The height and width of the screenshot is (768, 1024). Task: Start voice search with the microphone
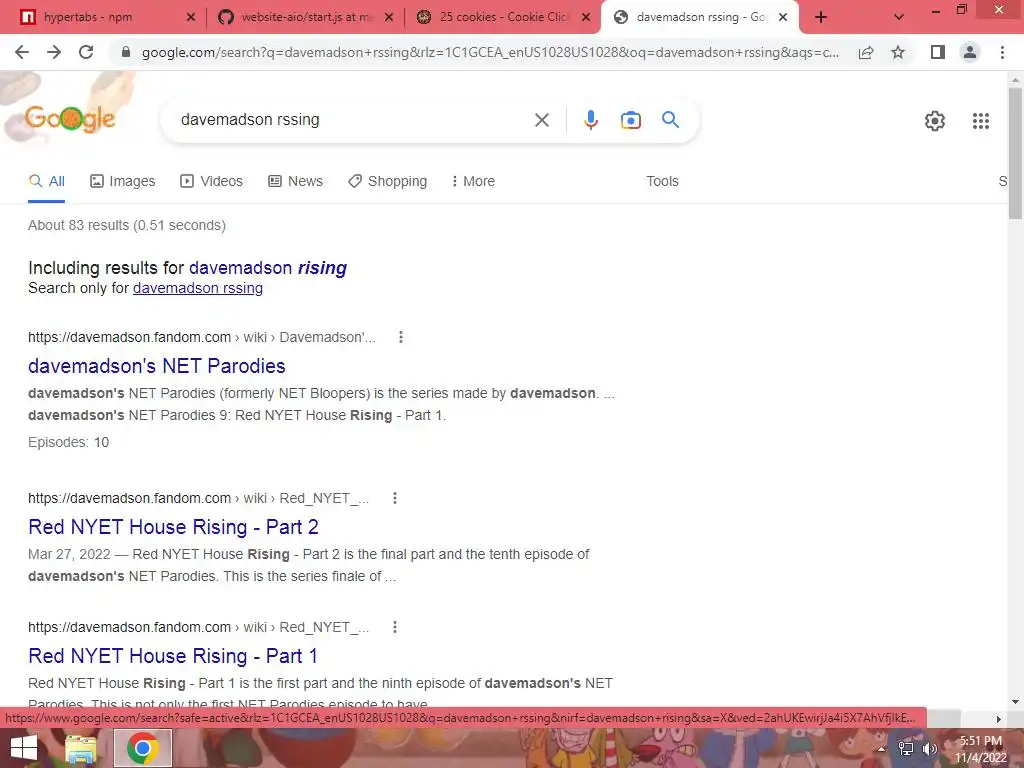click(590, 120)
